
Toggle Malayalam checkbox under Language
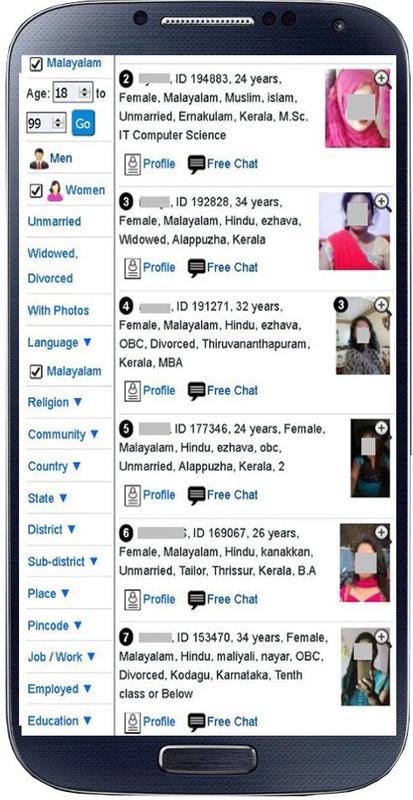pos(36,372)
